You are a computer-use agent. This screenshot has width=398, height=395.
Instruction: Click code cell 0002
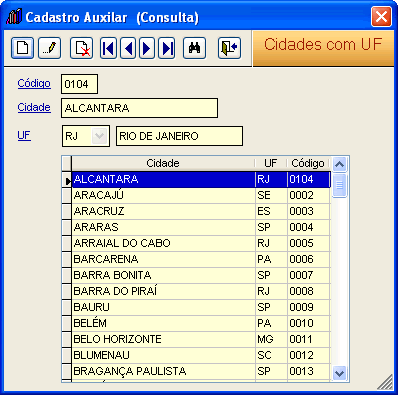(x=309, y=195)
